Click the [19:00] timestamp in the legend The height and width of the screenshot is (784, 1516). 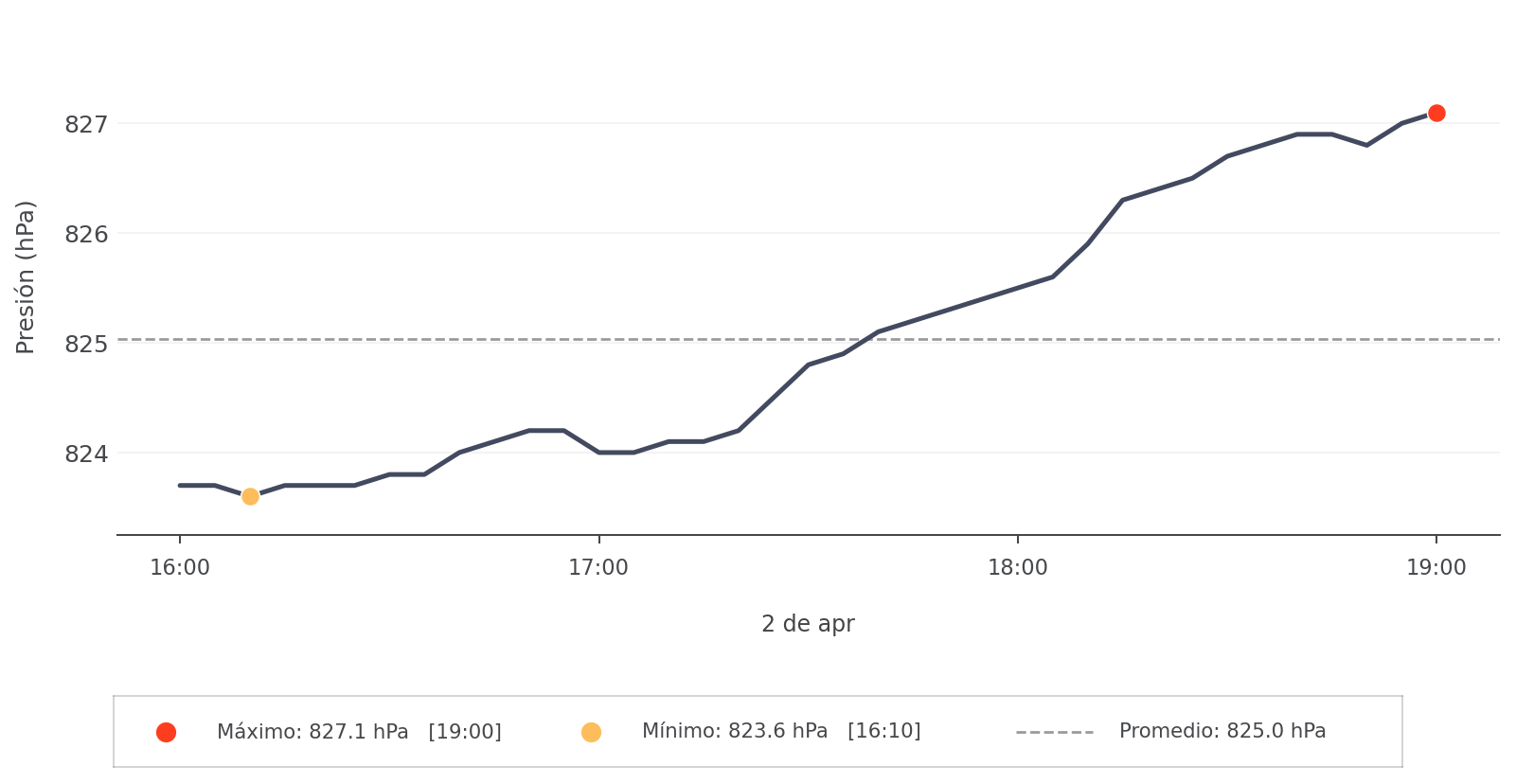click(x=465, y=732)
